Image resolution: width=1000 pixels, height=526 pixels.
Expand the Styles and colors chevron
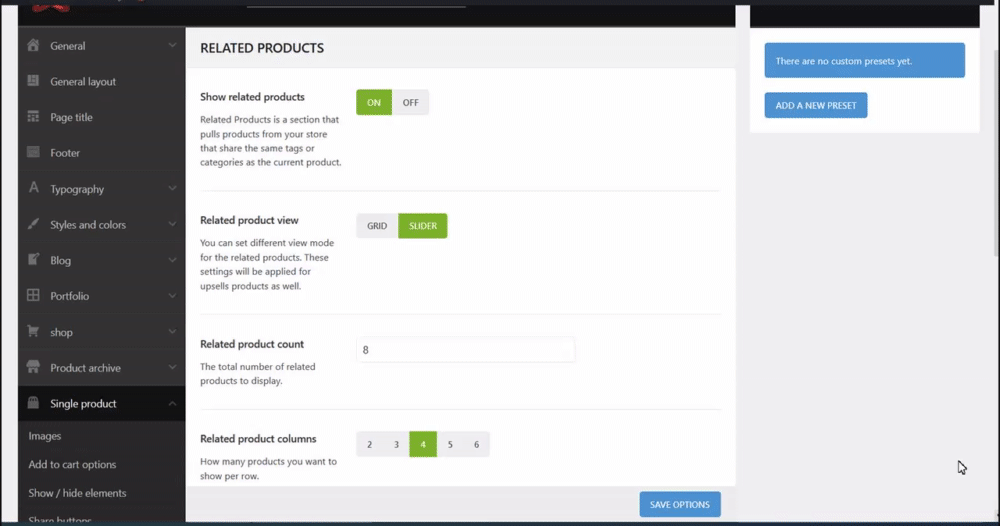[172, 224]
